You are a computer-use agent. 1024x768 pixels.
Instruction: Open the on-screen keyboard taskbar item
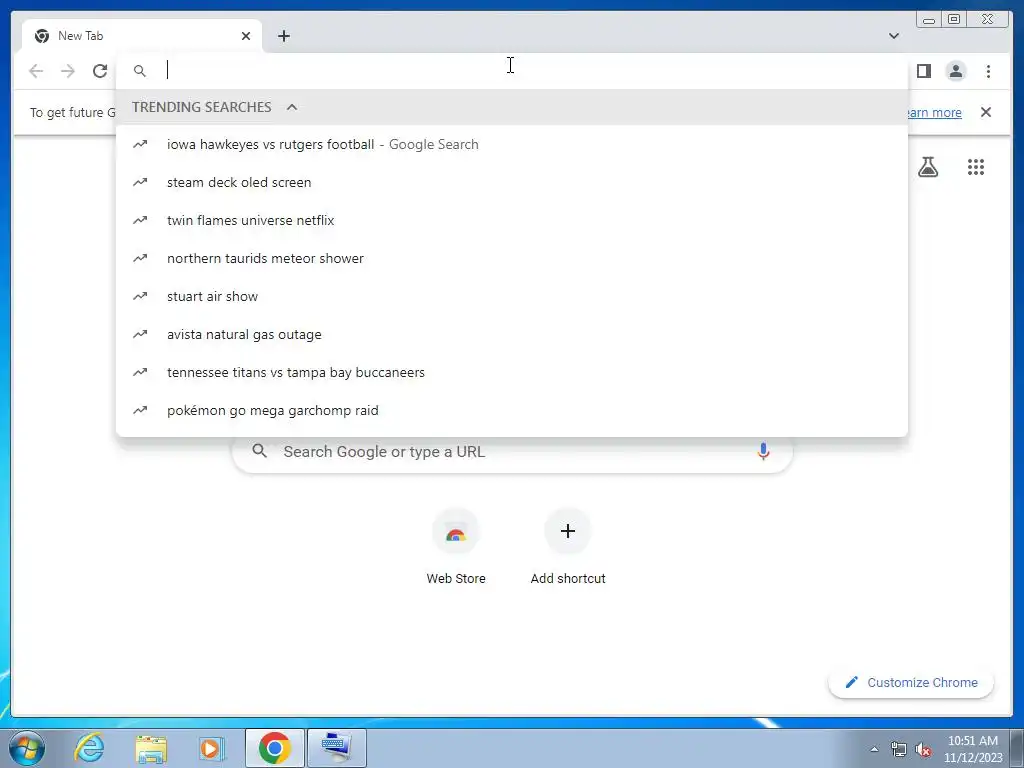click(x=336, y=748)
